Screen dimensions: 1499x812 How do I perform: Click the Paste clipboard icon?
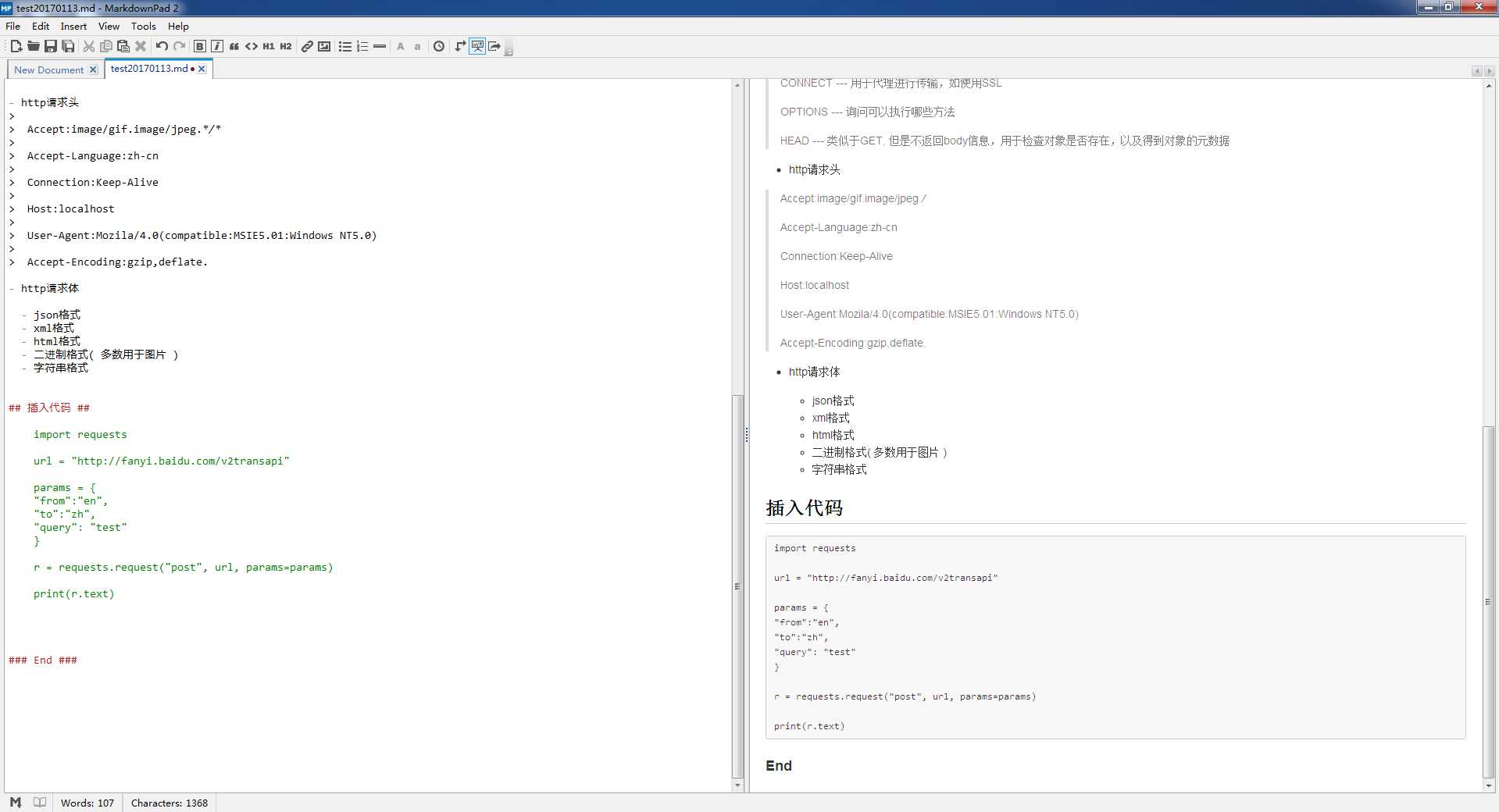tap(123, 47)
